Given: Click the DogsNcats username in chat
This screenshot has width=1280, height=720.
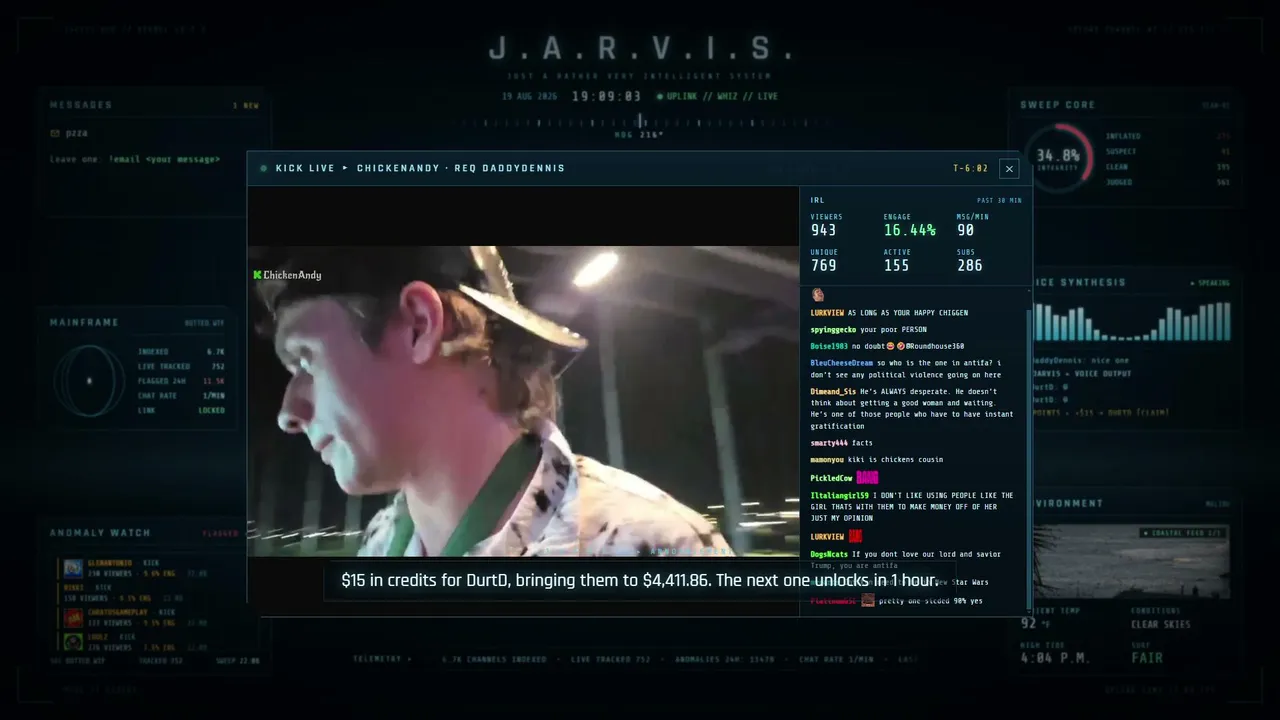Looking at the screenshot, I should (828, 554).
